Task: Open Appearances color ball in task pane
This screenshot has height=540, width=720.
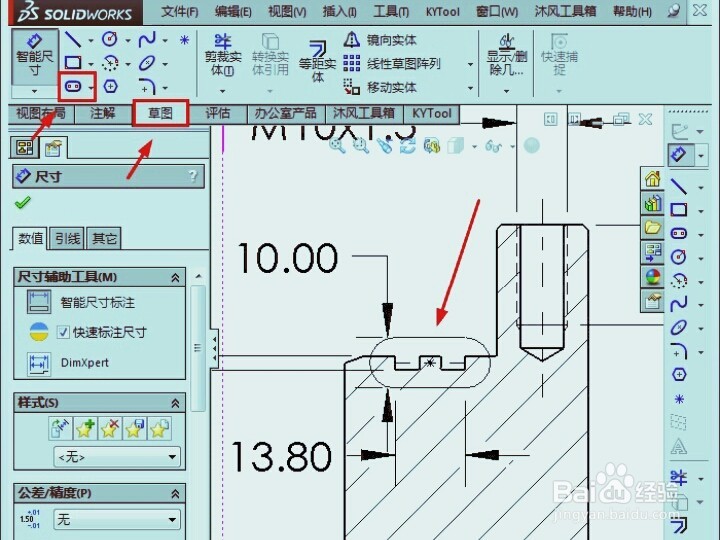Action: 652,277
